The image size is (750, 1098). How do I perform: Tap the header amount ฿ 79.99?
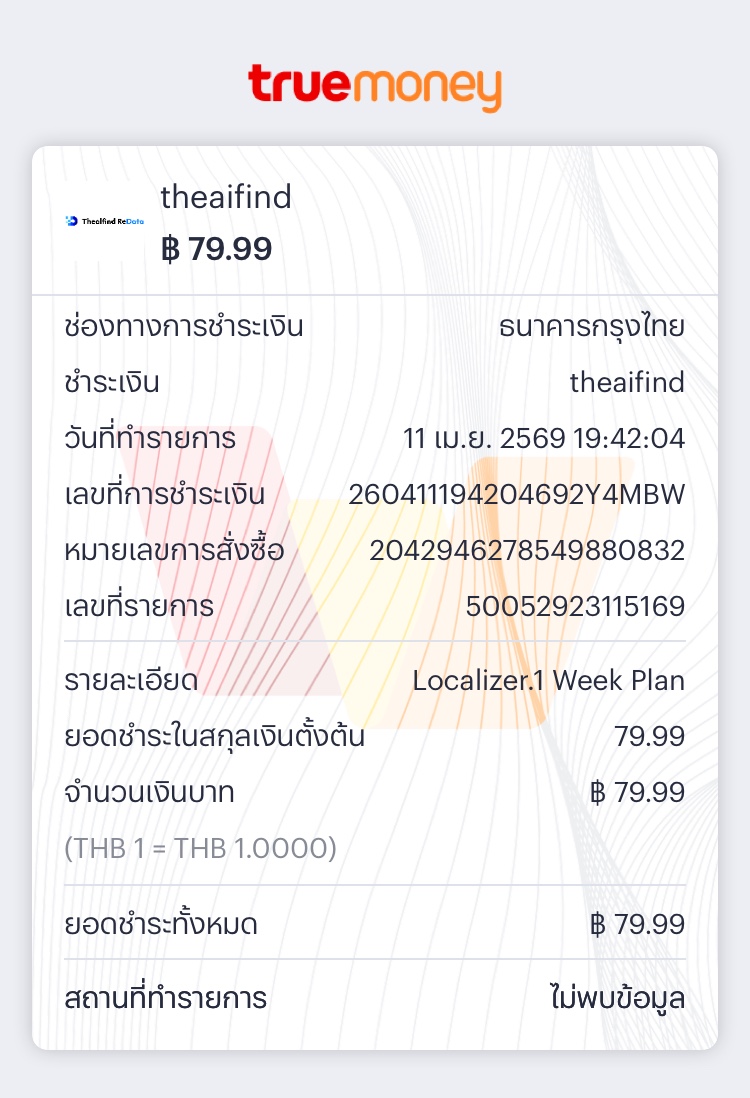[x=216, y=249]
